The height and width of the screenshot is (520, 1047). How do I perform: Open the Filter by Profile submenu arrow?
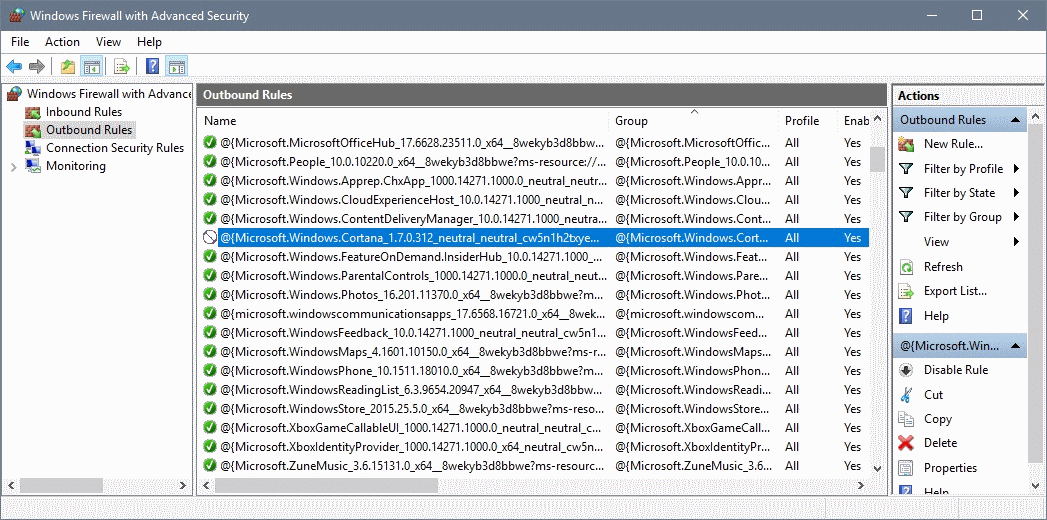point(1017,169)
